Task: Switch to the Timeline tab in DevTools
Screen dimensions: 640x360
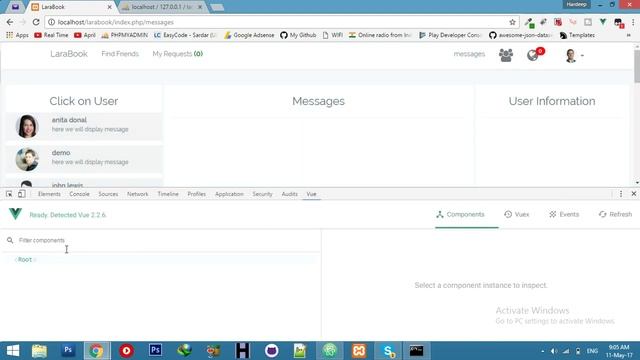Action: [x=168, y=194]
